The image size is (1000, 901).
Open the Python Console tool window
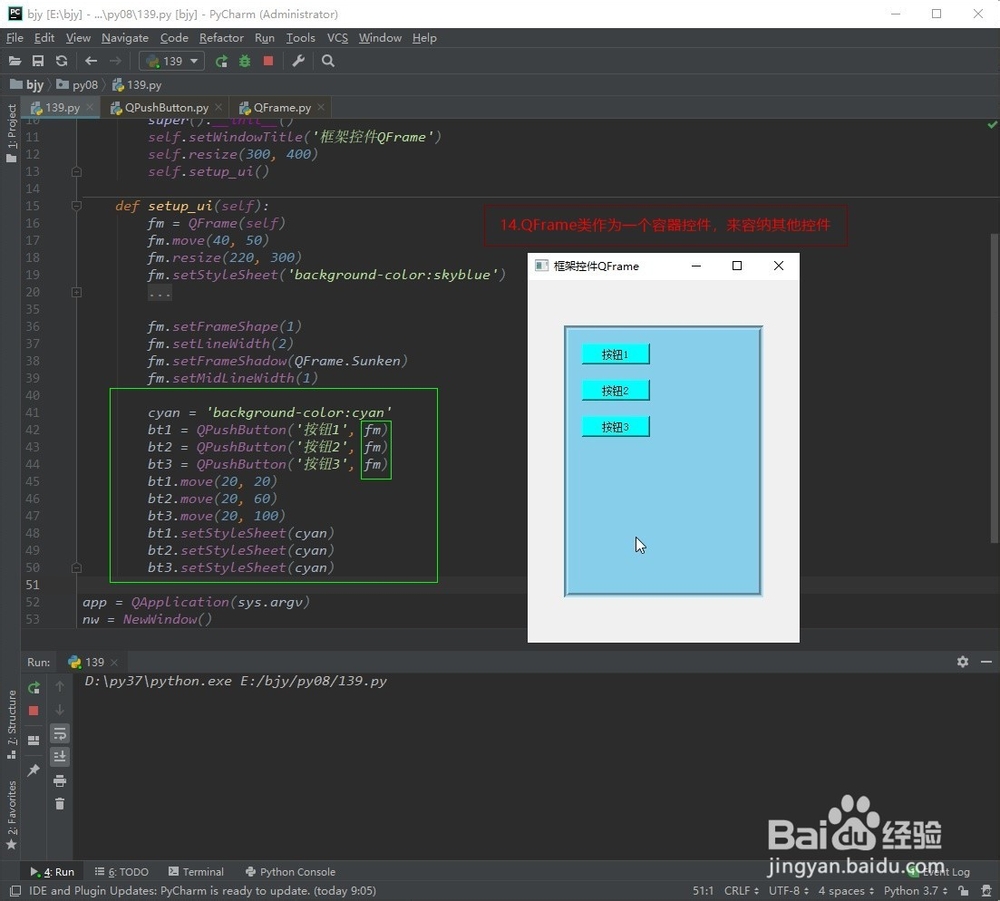pyautogui.click(x=290, y=872)
